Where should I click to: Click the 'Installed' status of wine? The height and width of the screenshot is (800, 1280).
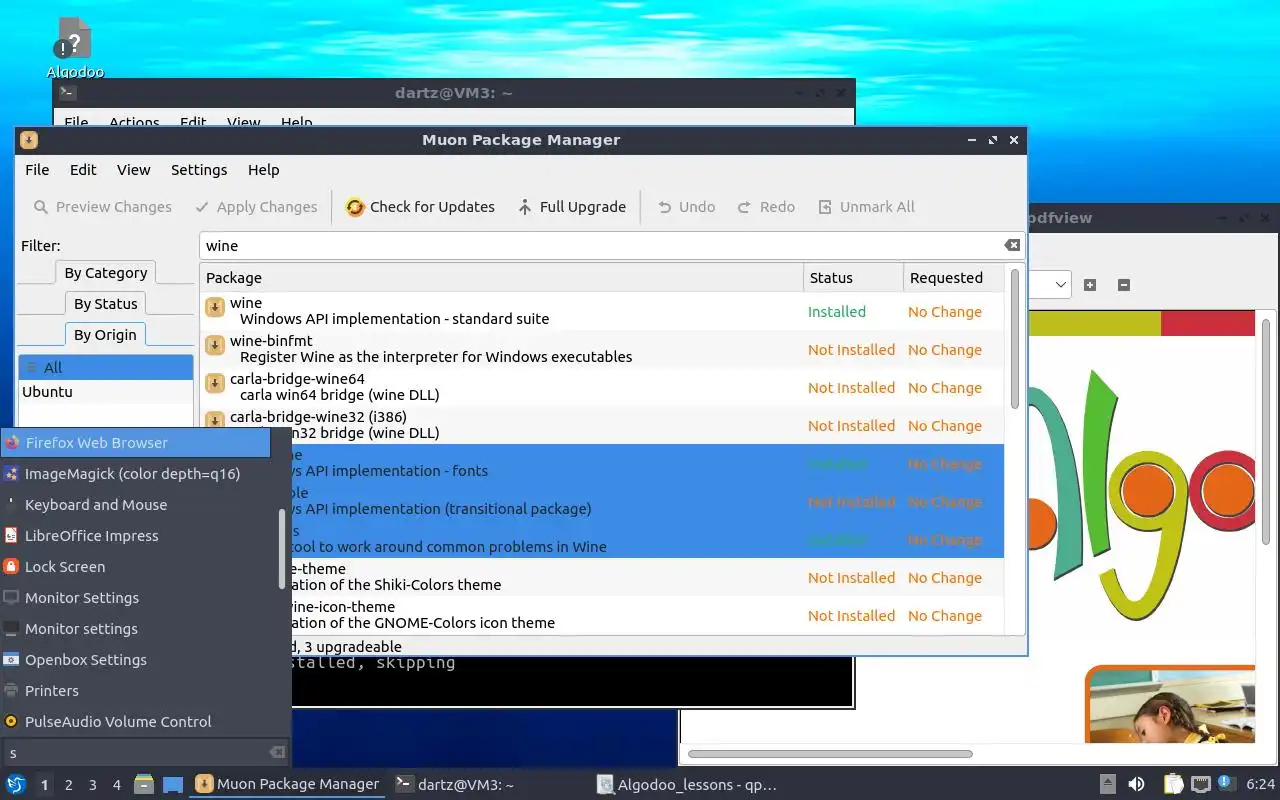tap(837, 312)
